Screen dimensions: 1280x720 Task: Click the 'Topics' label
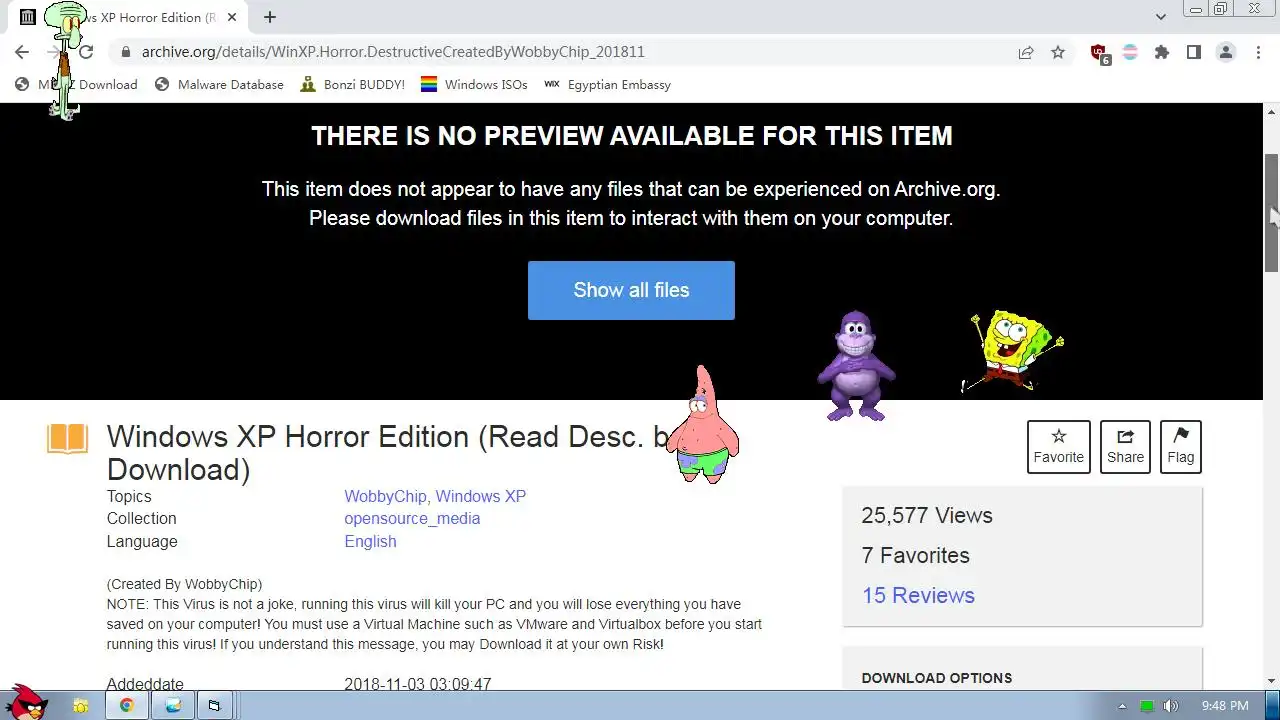click(x=129, y=496)
